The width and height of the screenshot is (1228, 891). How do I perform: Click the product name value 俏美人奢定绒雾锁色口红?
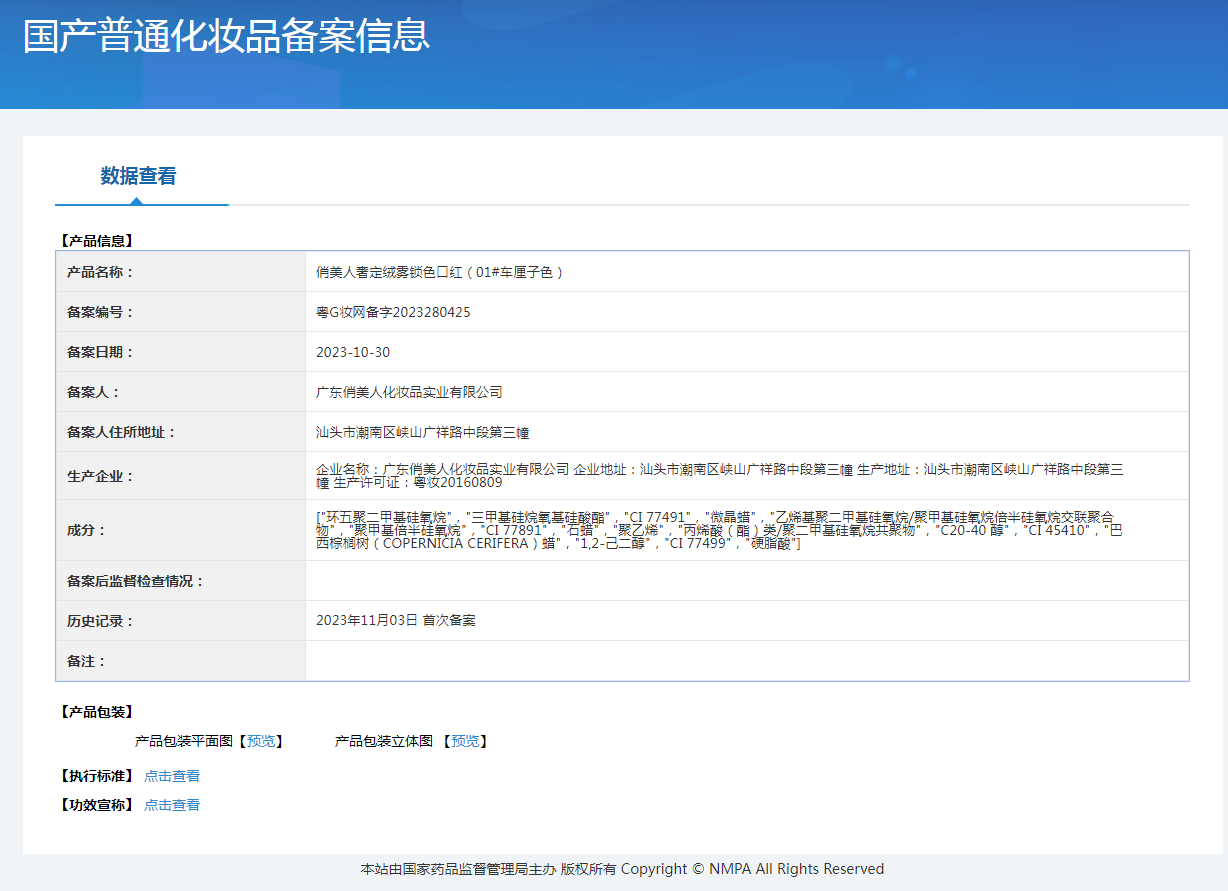(440, 272)
